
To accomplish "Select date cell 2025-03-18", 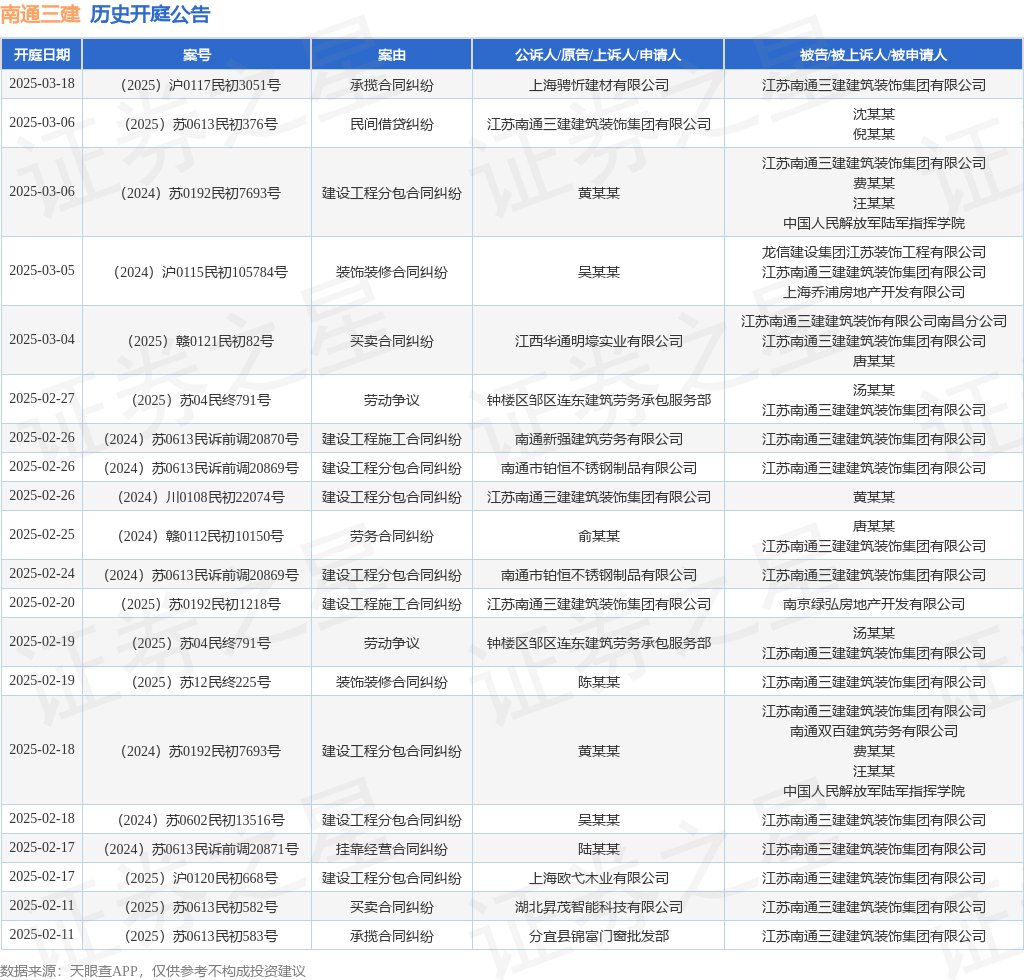I will tap(42, 84).
